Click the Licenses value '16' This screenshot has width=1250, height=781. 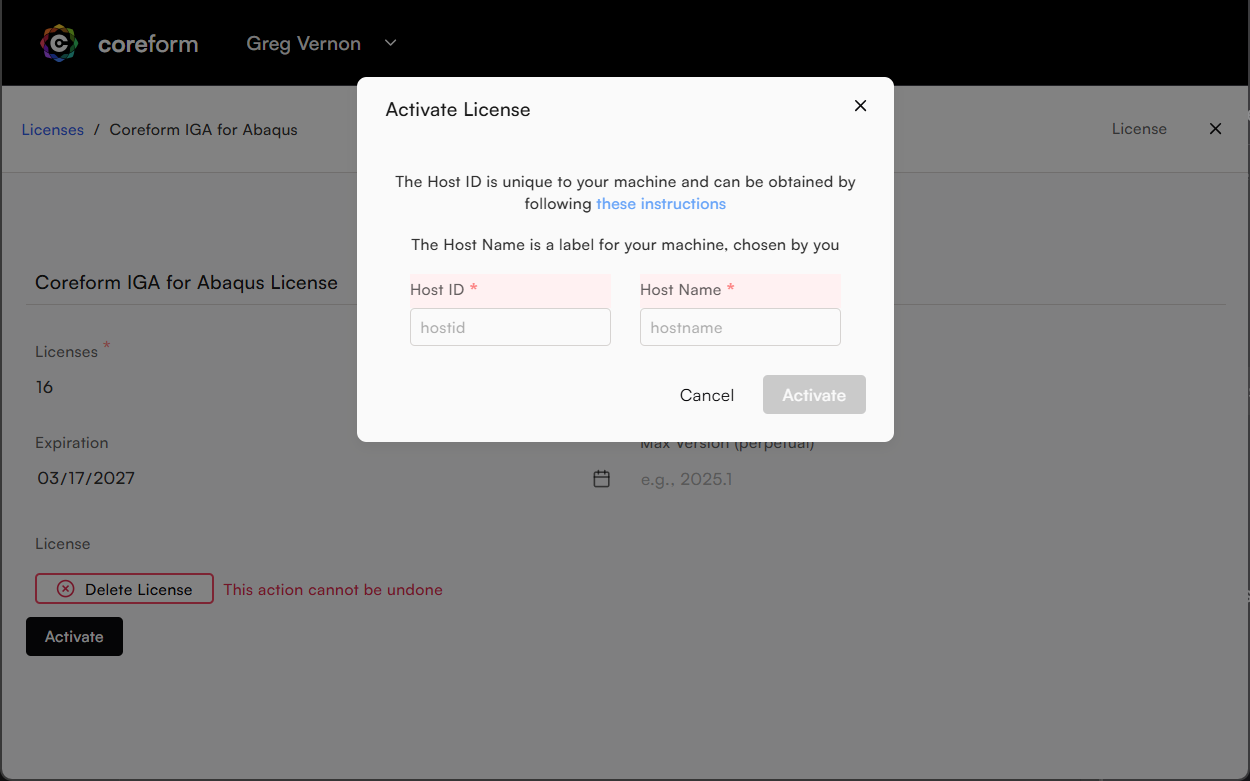44,387
